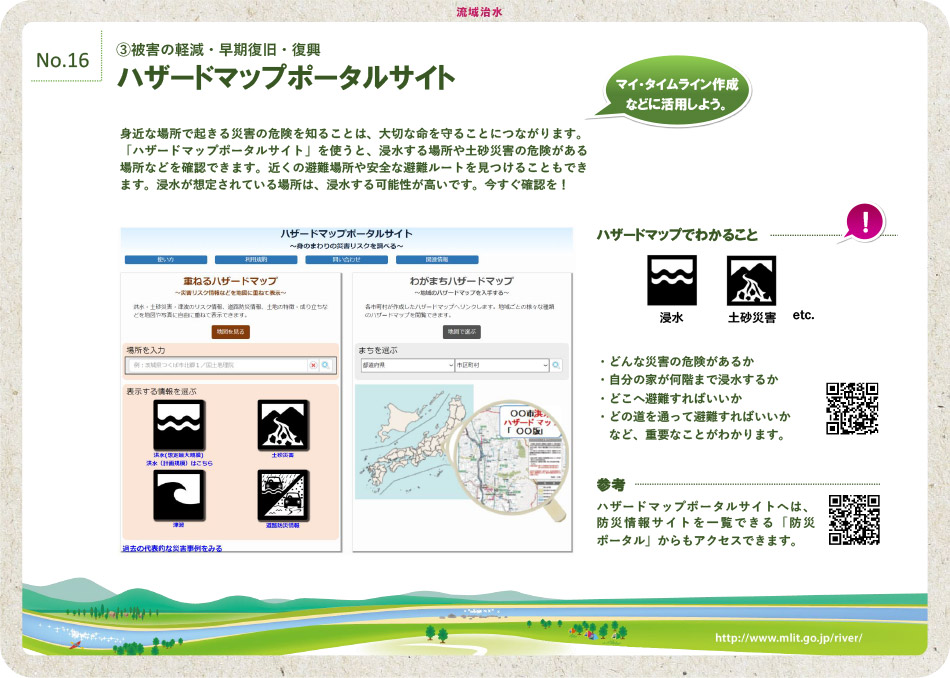Viewport: 950px width, 678px height.
Task: Click the 参考 heading
Action: (611, 485)
